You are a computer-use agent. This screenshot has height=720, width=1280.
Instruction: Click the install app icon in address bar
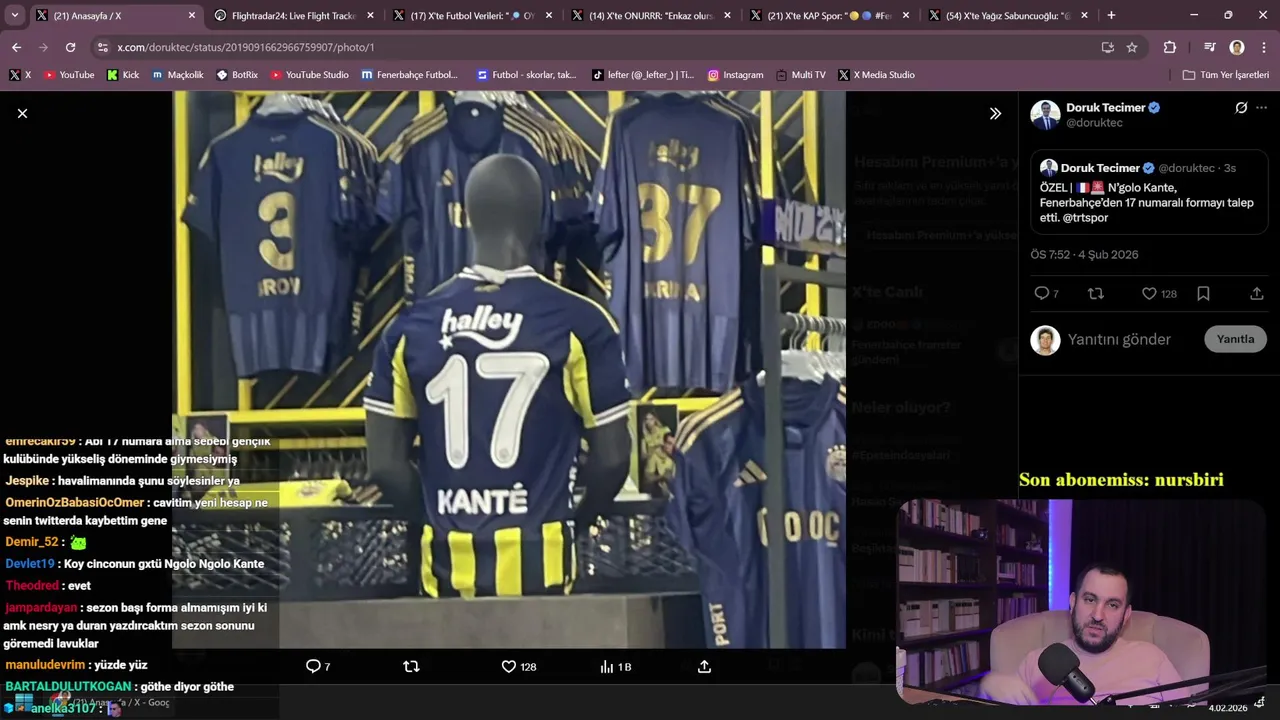[1107, 47]
